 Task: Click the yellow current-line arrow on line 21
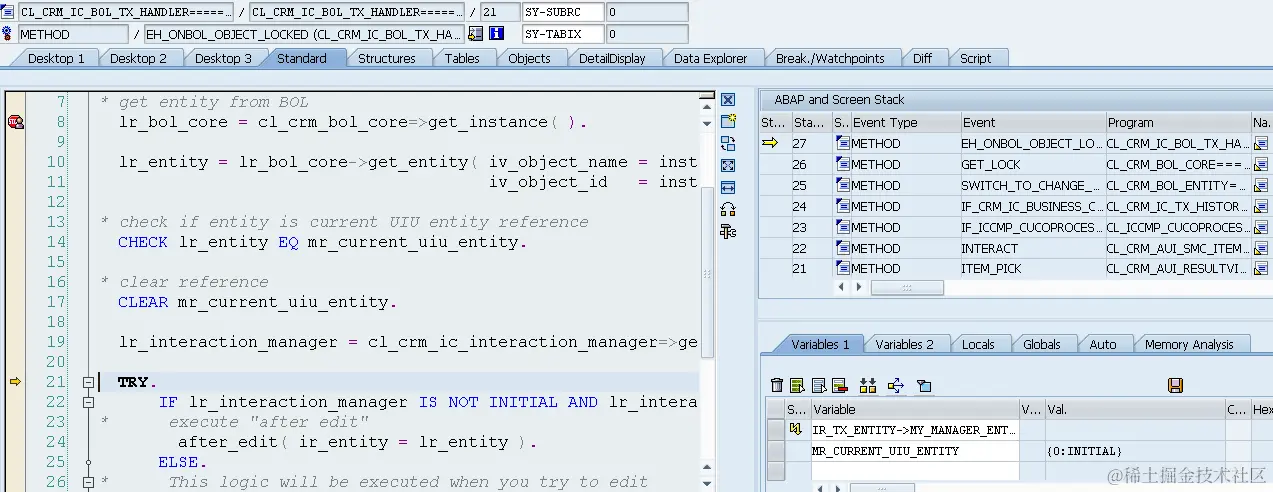tap(15, 381)
